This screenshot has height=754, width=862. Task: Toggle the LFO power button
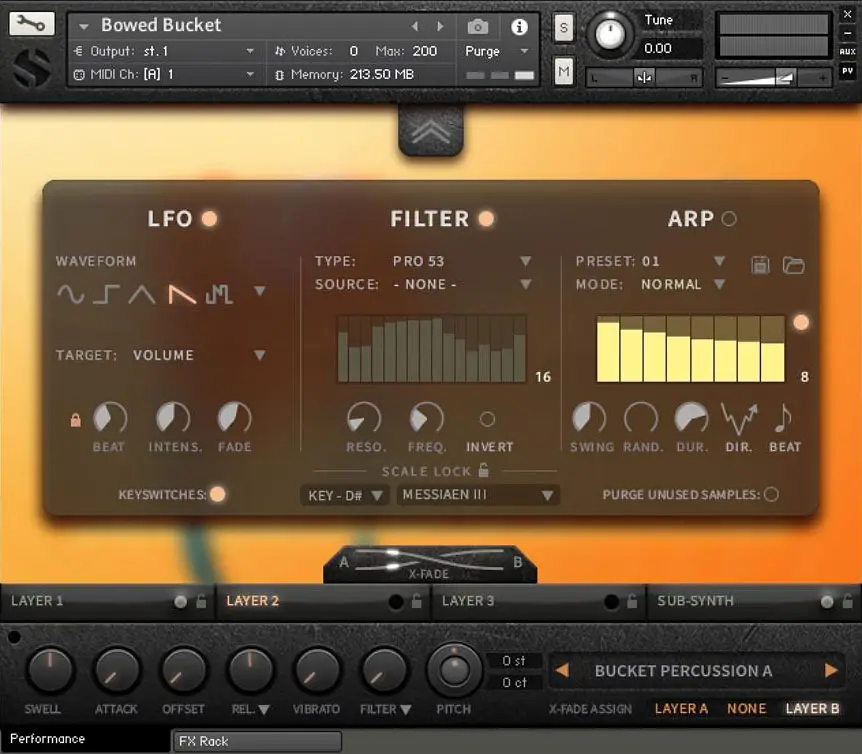209,219
